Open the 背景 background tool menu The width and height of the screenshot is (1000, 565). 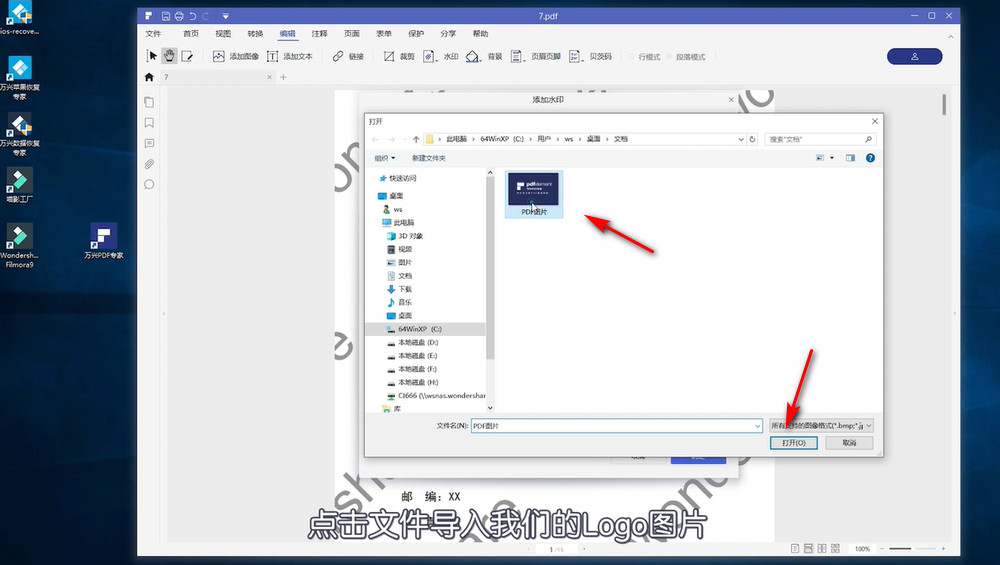tap(484, 56)
